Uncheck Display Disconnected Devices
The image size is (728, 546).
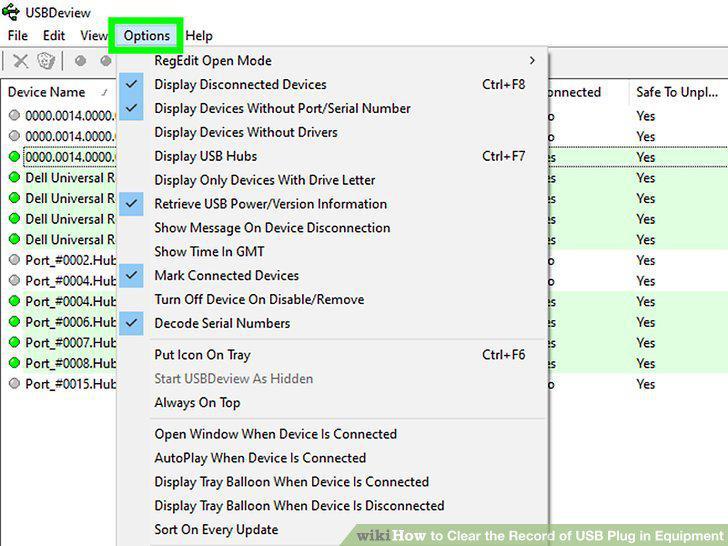click(332, 84)
